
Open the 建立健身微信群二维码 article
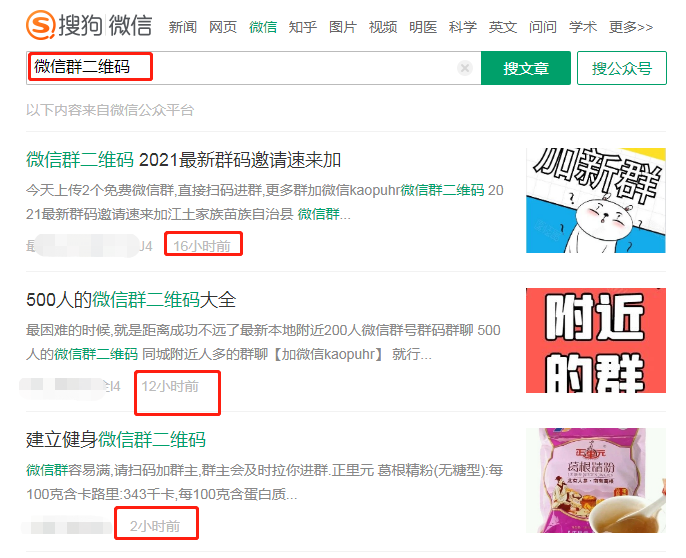click(116, 440)
